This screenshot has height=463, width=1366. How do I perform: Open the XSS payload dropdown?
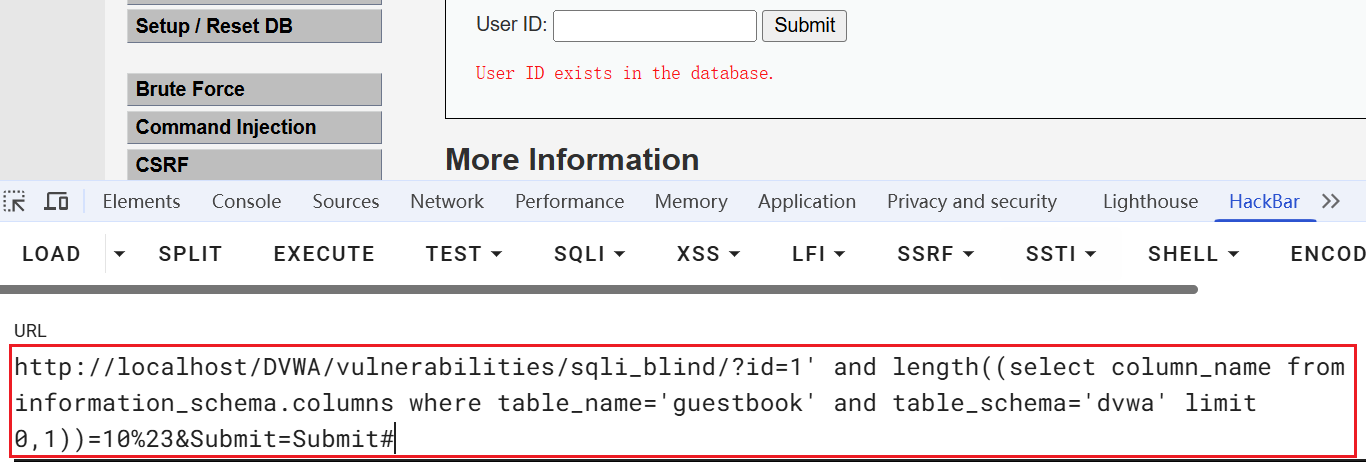tap(711, 254)
